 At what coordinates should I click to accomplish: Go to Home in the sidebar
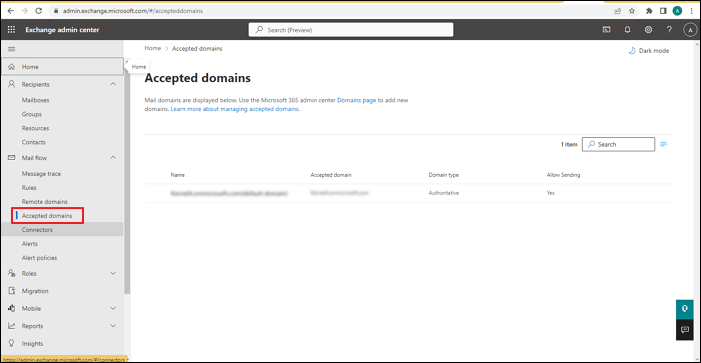click(x=62, y=67)
